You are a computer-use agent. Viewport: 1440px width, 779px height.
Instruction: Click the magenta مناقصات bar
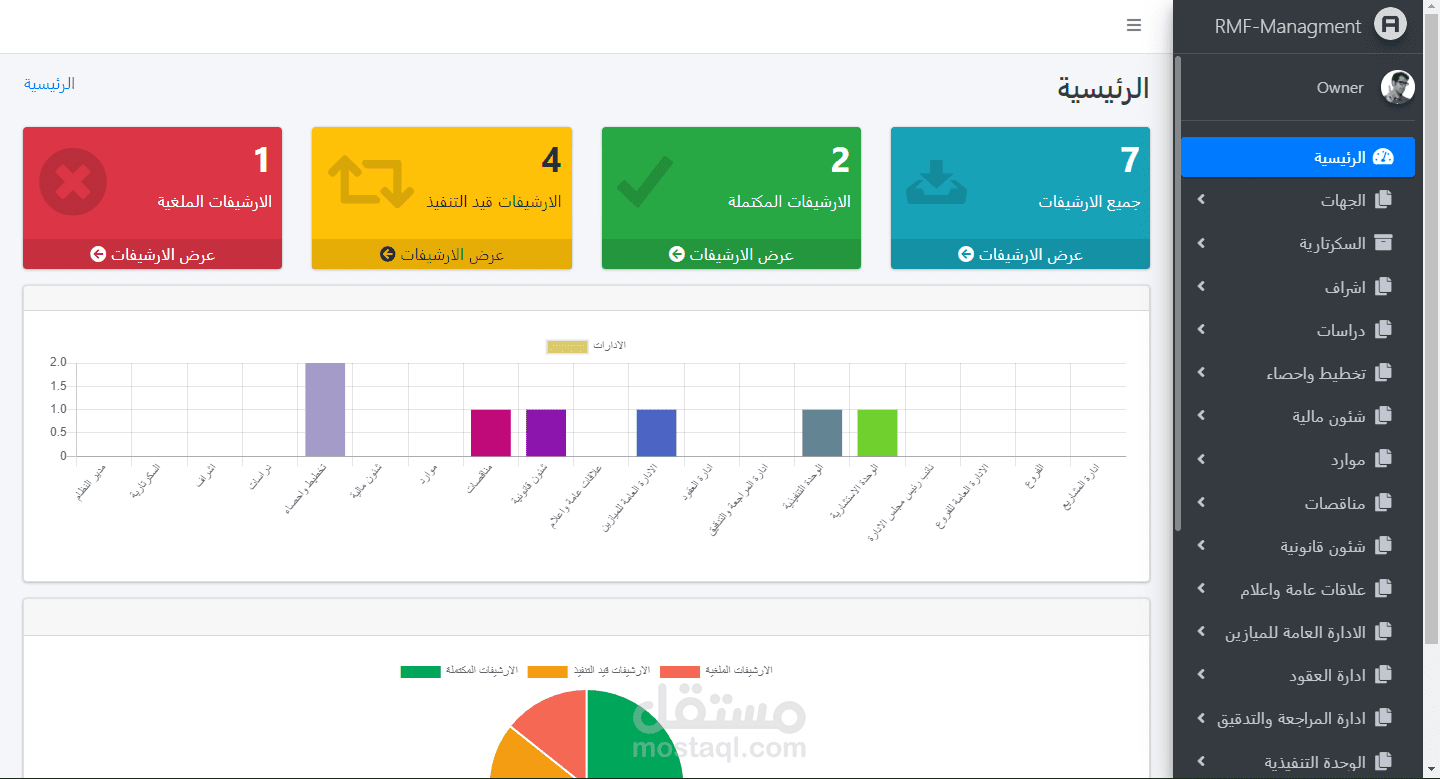pyautogui.click(x=491, y=433)
